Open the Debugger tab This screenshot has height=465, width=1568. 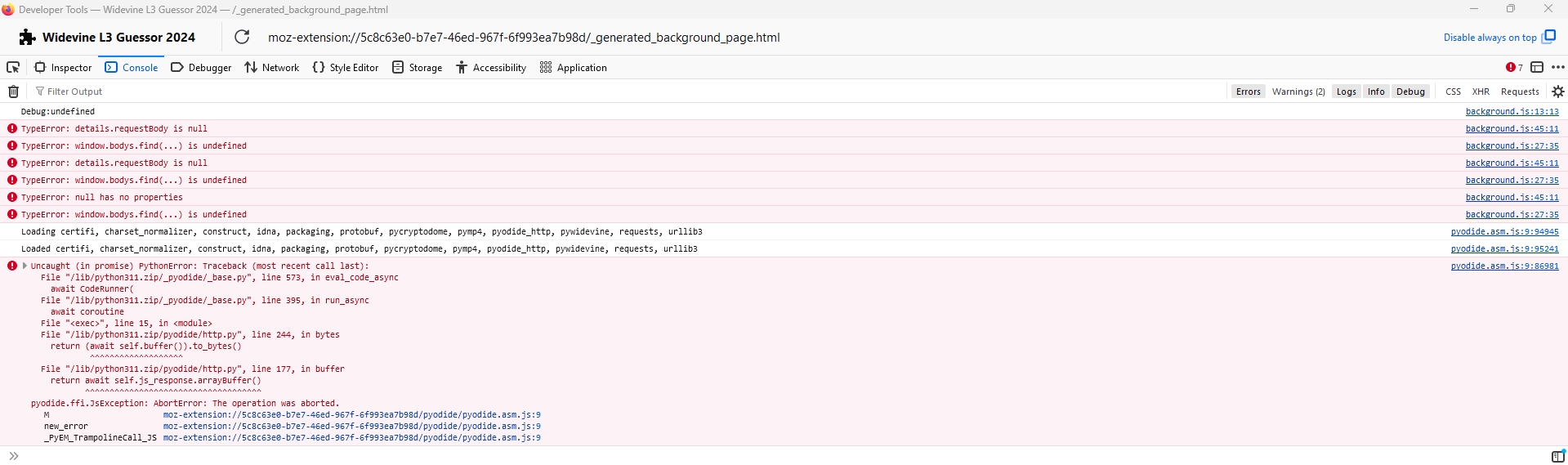(x=201, y=67)
